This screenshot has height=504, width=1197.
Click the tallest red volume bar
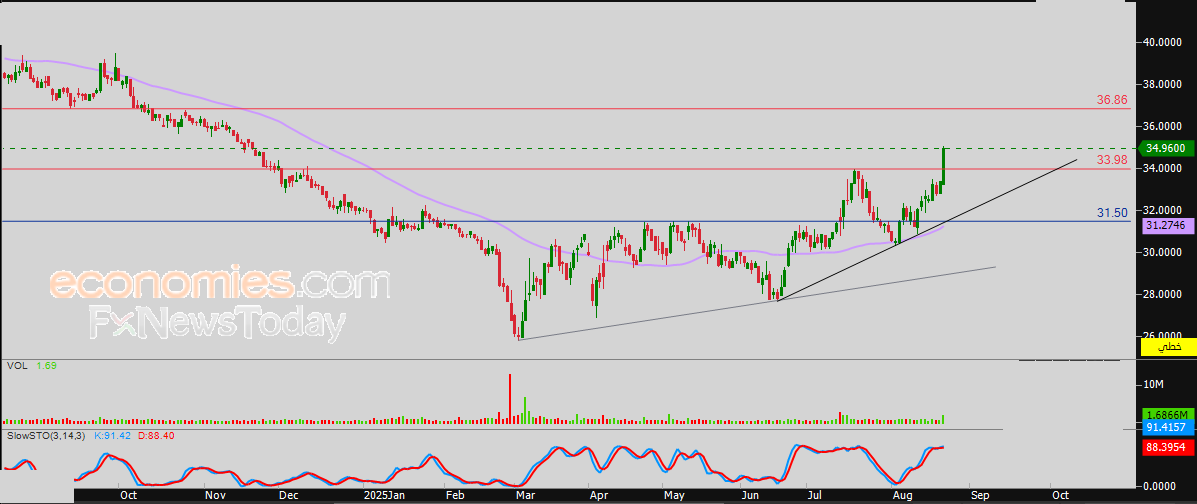[509, 398]
